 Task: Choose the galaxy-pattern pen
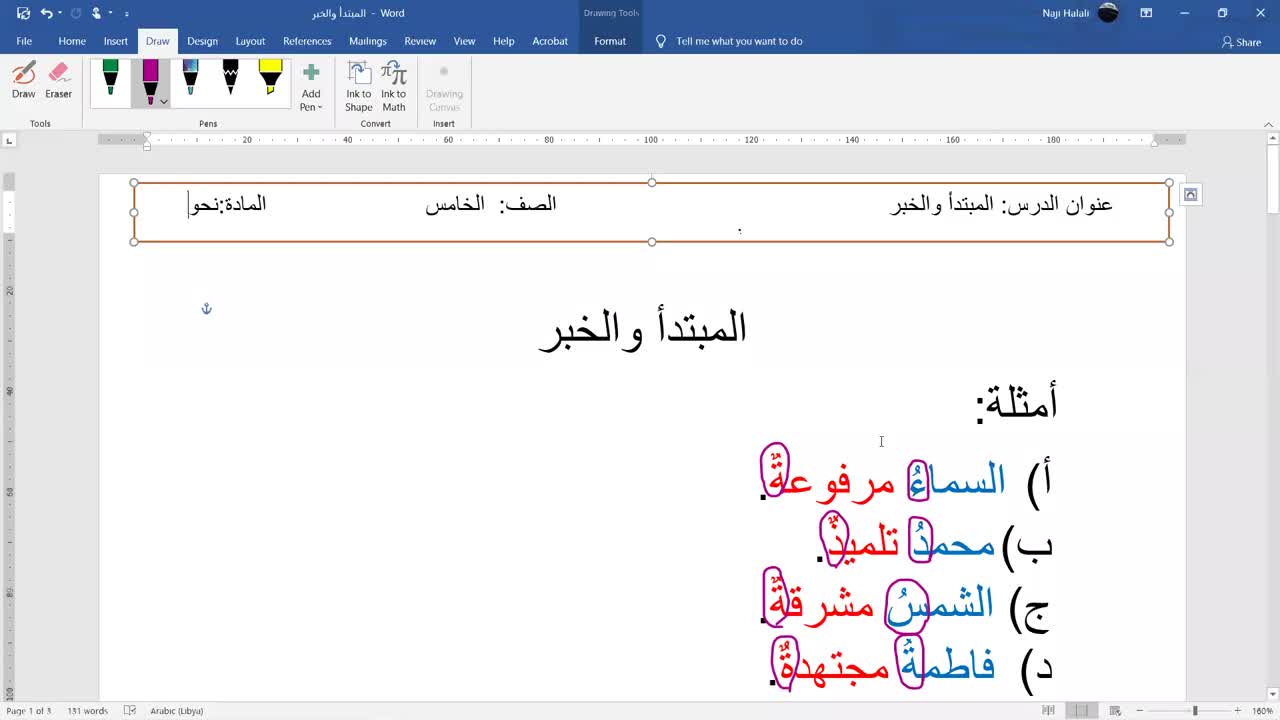pos(190,79)
